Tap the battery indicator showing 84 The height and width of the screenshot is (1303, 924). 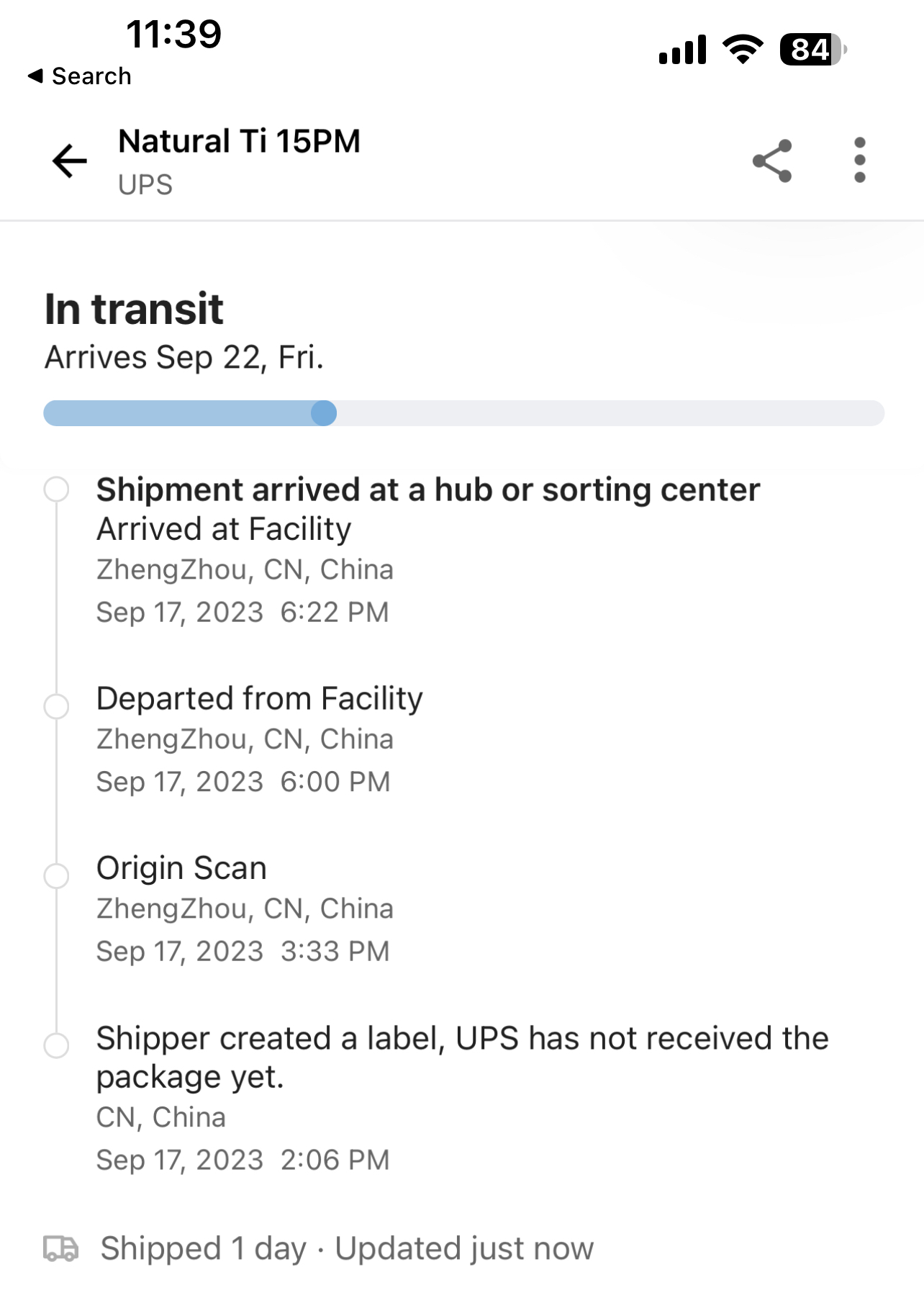pyautogui.click(x=813, y=50)
